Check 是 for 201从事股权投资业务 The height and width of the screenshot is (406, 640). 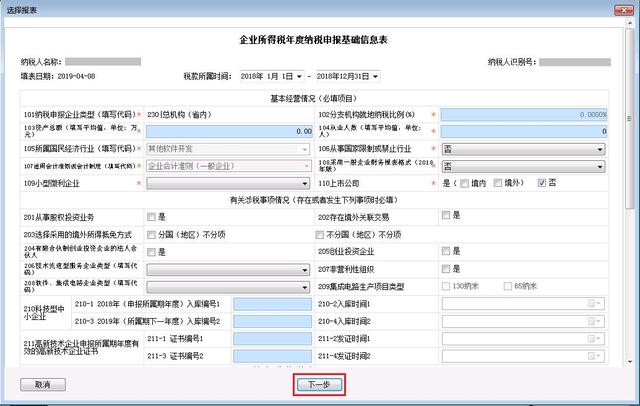151,217
